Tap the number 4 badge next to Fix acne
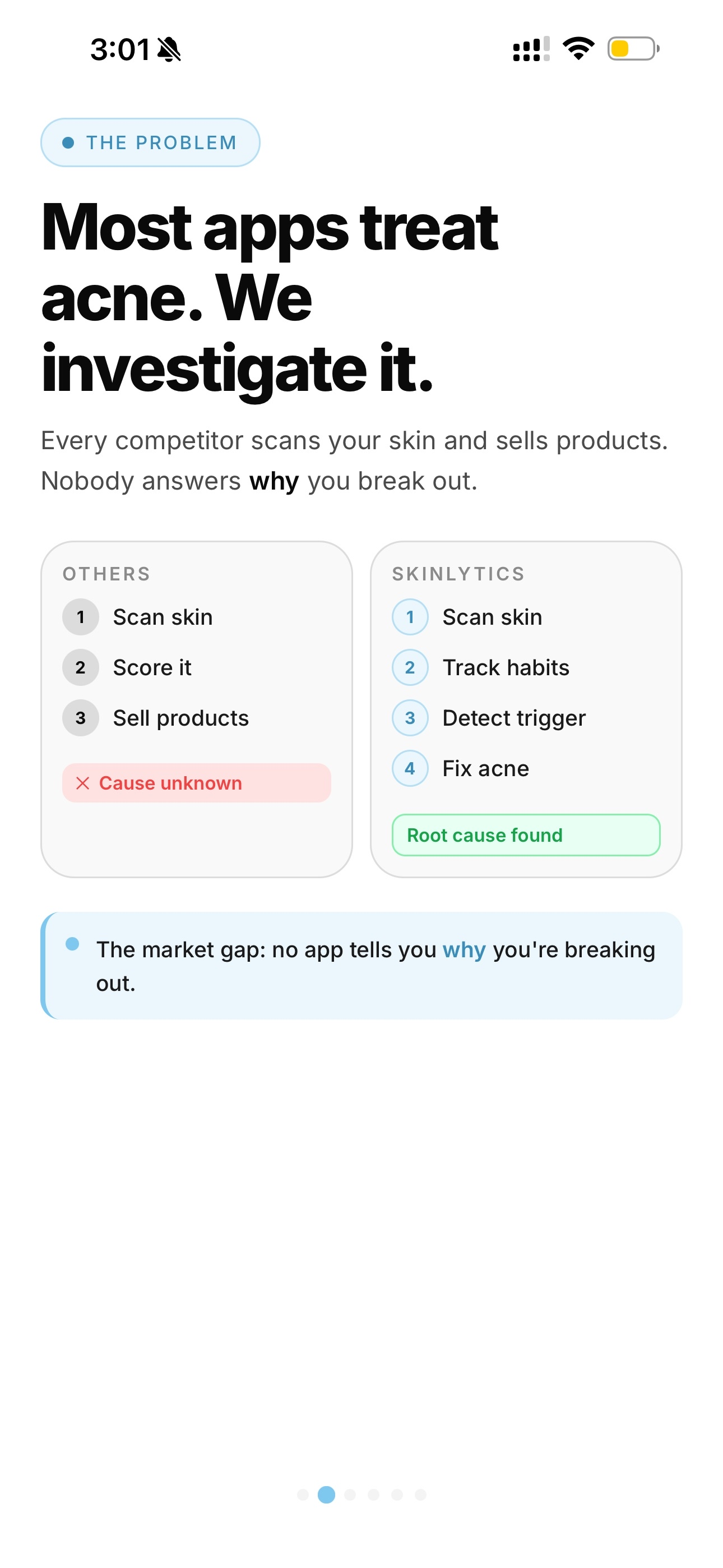Image resolution: width=723 pixels, height=1568 pixels. (x=410, y=768)
